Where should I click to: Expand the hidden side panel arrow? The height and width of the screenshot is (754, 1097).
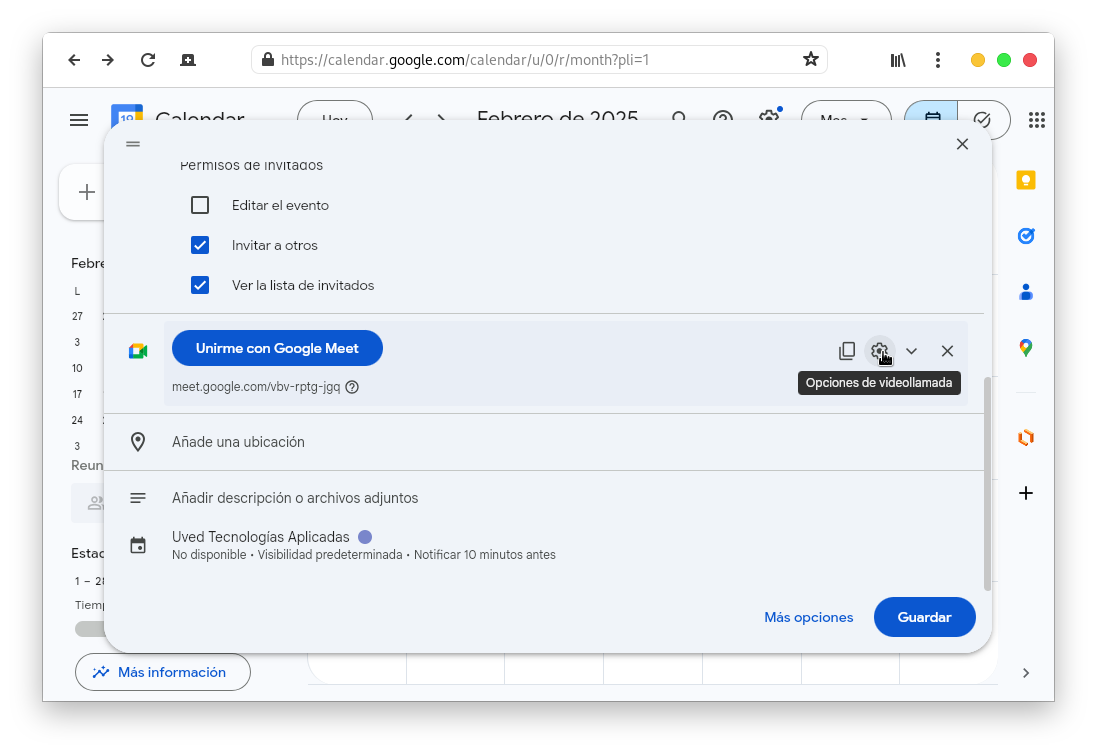click(1025, 673)
